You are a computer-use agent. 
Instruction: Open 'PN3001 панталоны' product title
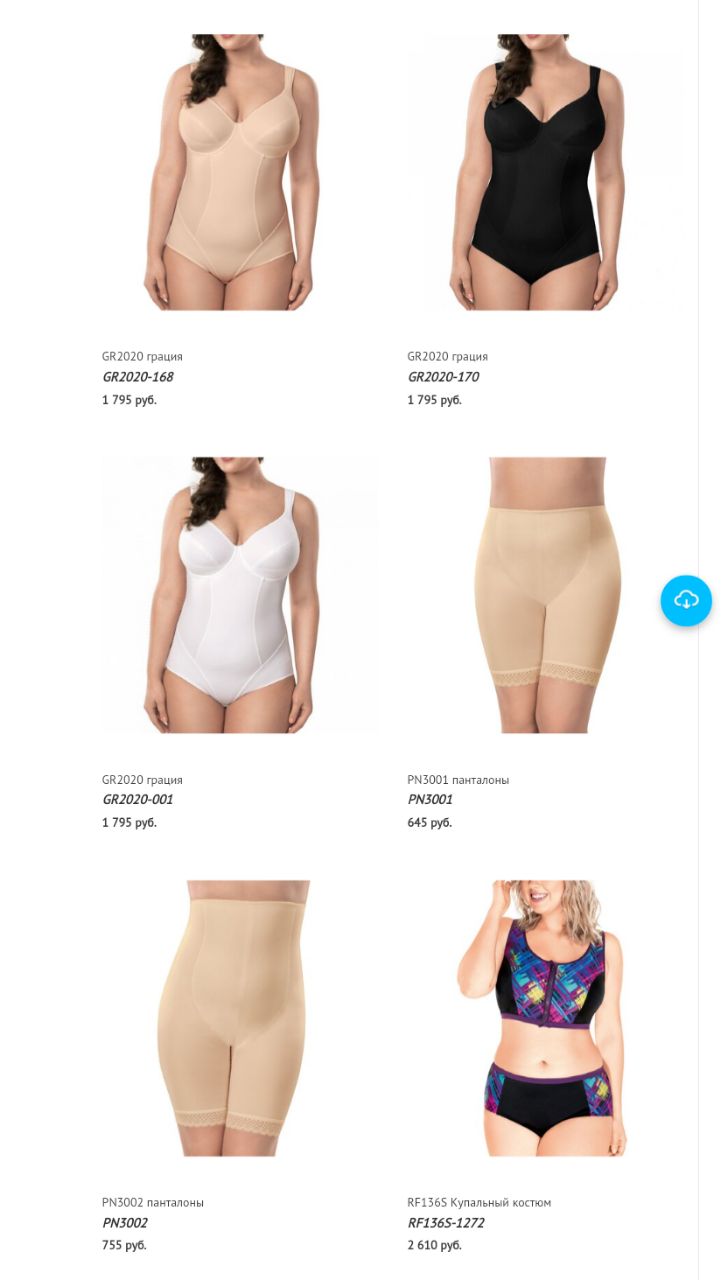pos(458,780)
